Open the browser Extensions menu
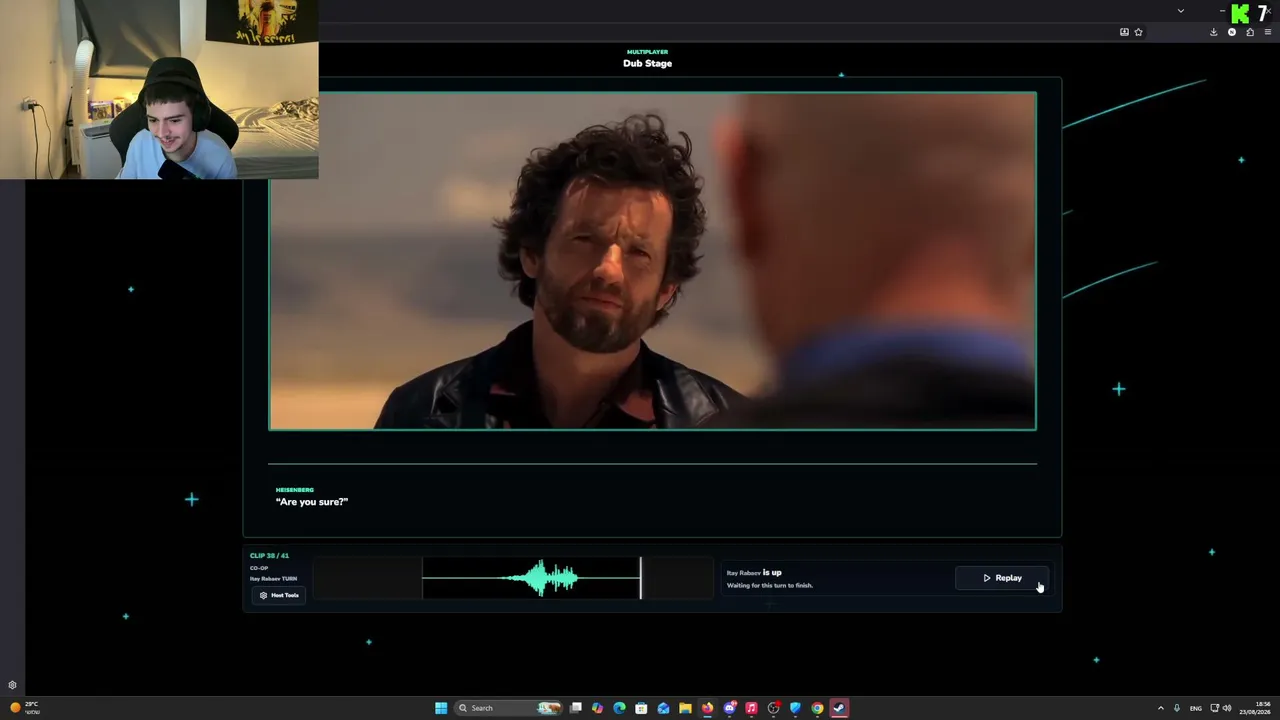Screen dimensions: 1280x720 click(x=1250, y=32)
